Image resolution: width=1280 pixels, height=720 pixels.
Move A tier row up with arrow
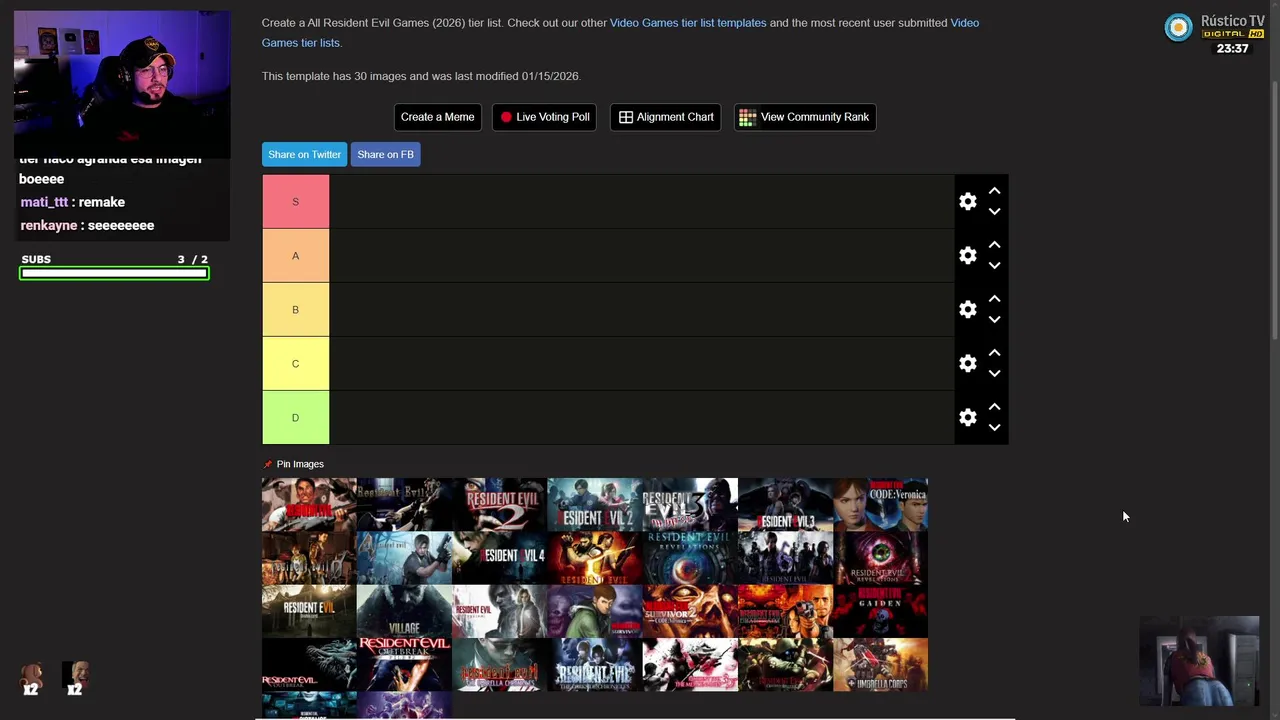click(994, 244)
